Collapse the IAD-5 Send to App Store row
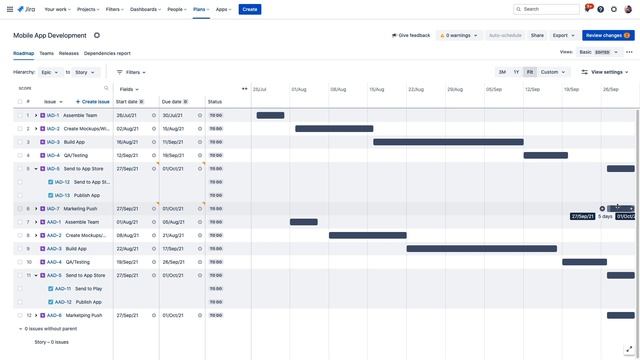 [x=36, y=169]
